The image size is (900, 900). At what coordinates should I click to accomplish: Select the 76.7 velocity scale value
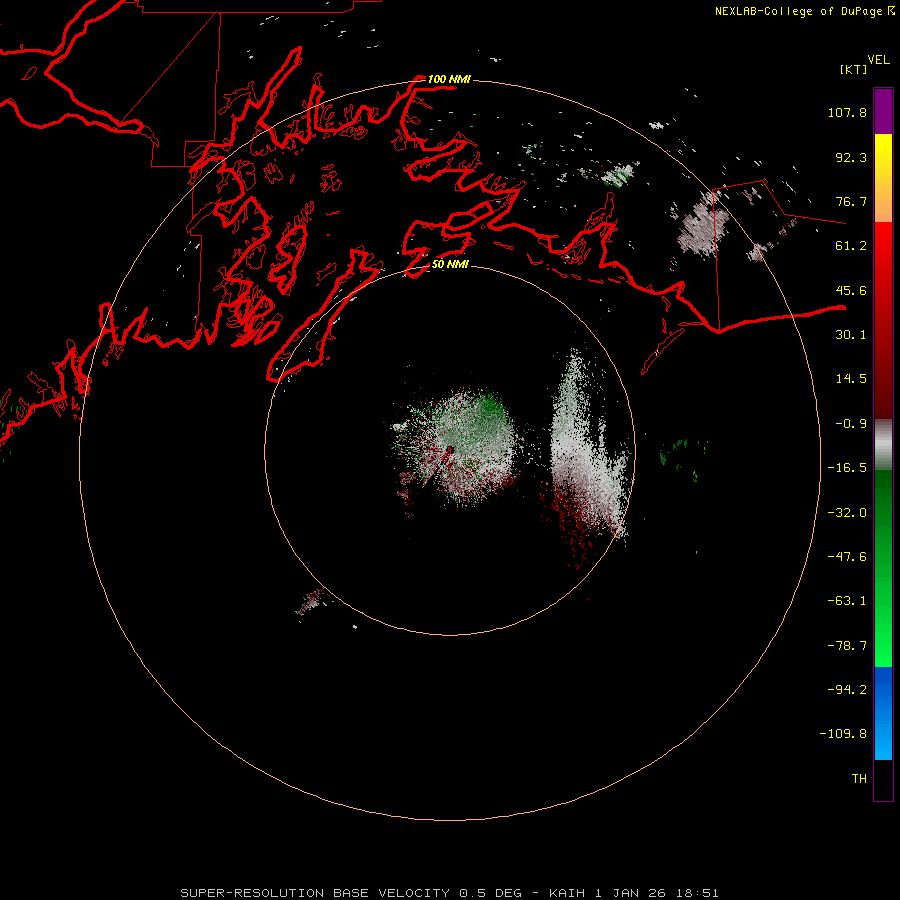pyautogui.click(x=851, y=201)
